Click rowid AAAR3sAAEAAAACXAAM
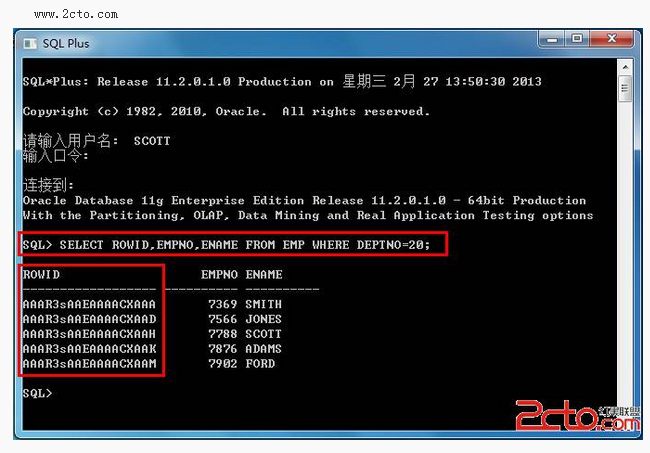The width and height of the screenshot is (650, 453). [90, 363]
